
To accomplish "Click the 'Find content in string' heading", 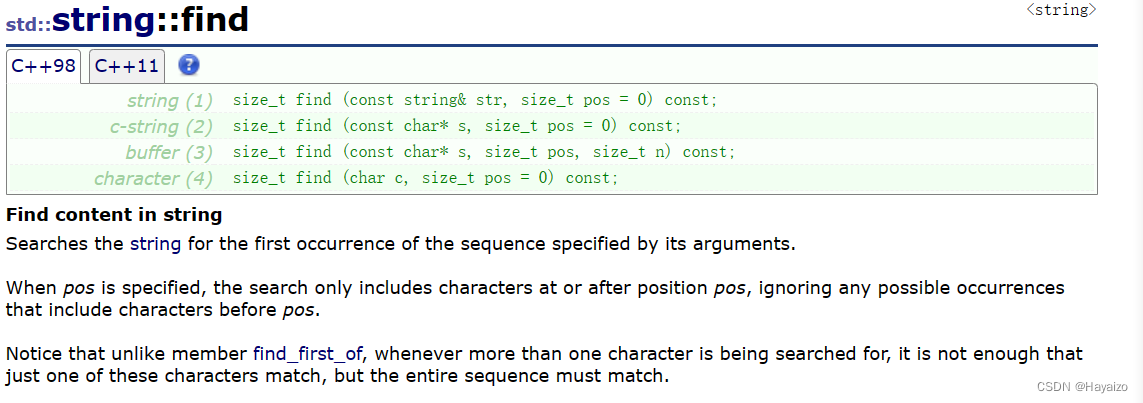I will pyautogui.click(x=114, y=216).
